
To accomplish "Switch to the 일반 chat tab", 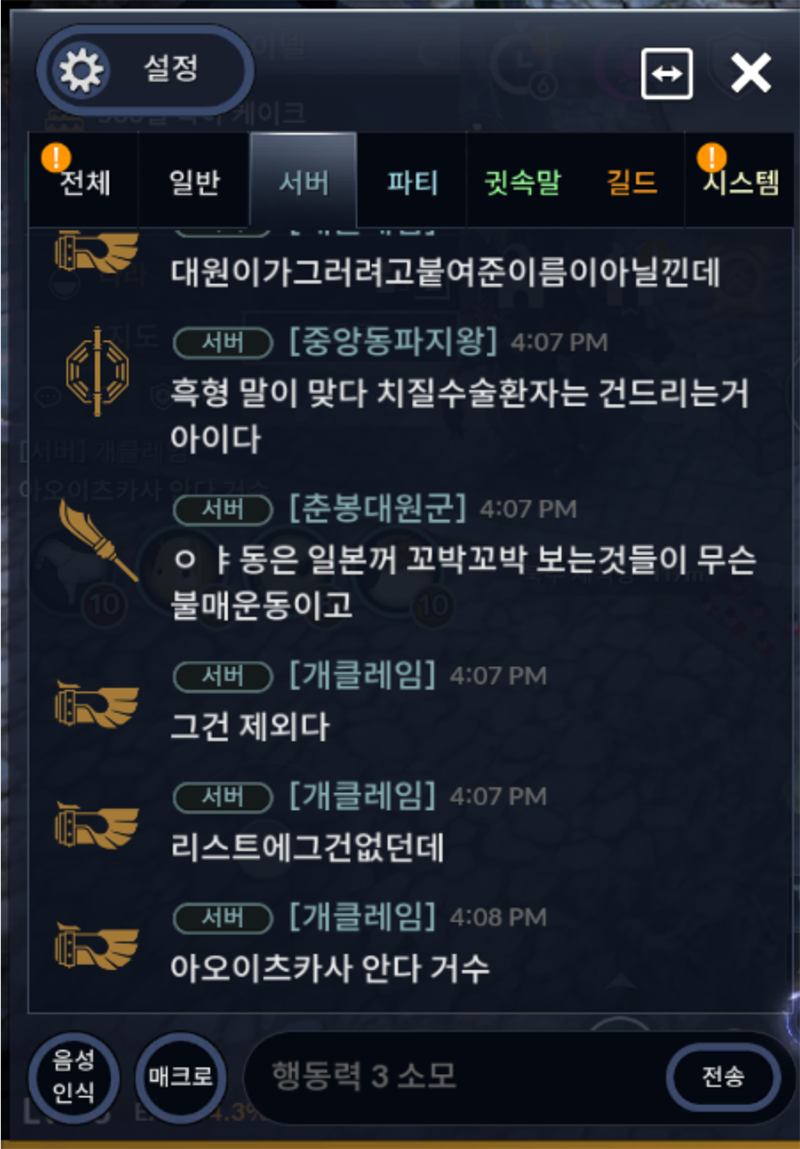I will [193, 180].
